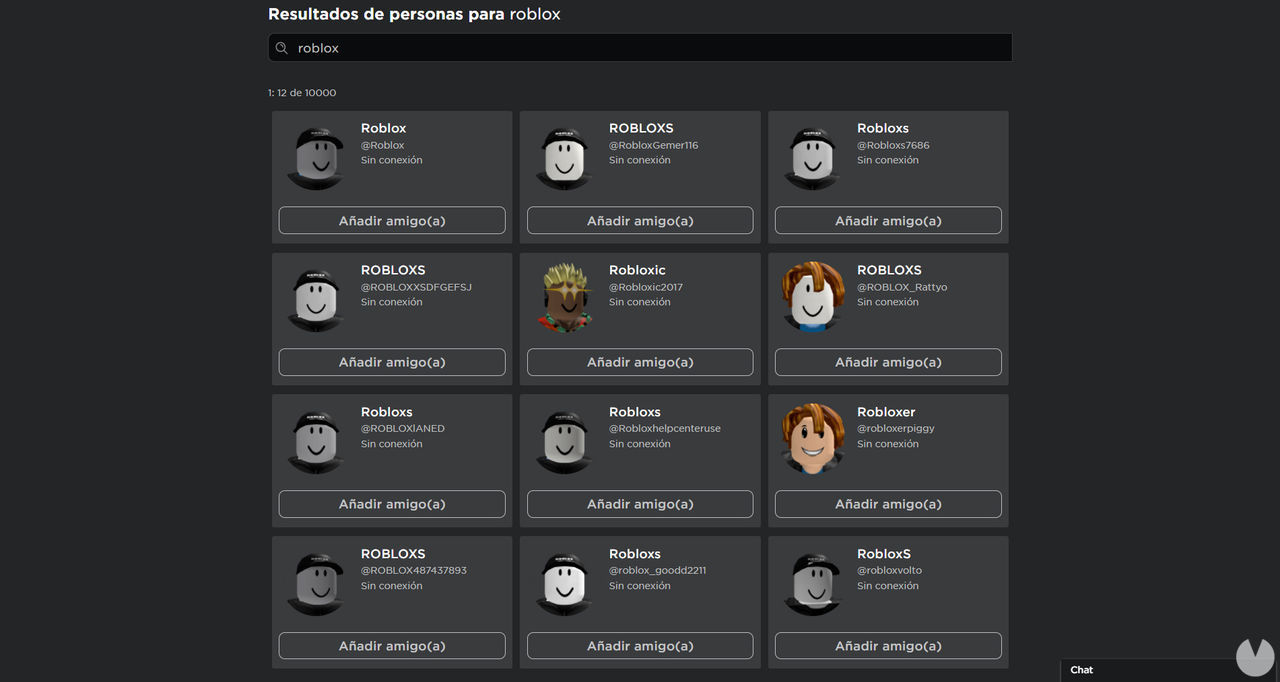1280x682 pixels.
Task: Click 'Sin conexión' status under @robloxerpiggy
Action: [888, 444]
